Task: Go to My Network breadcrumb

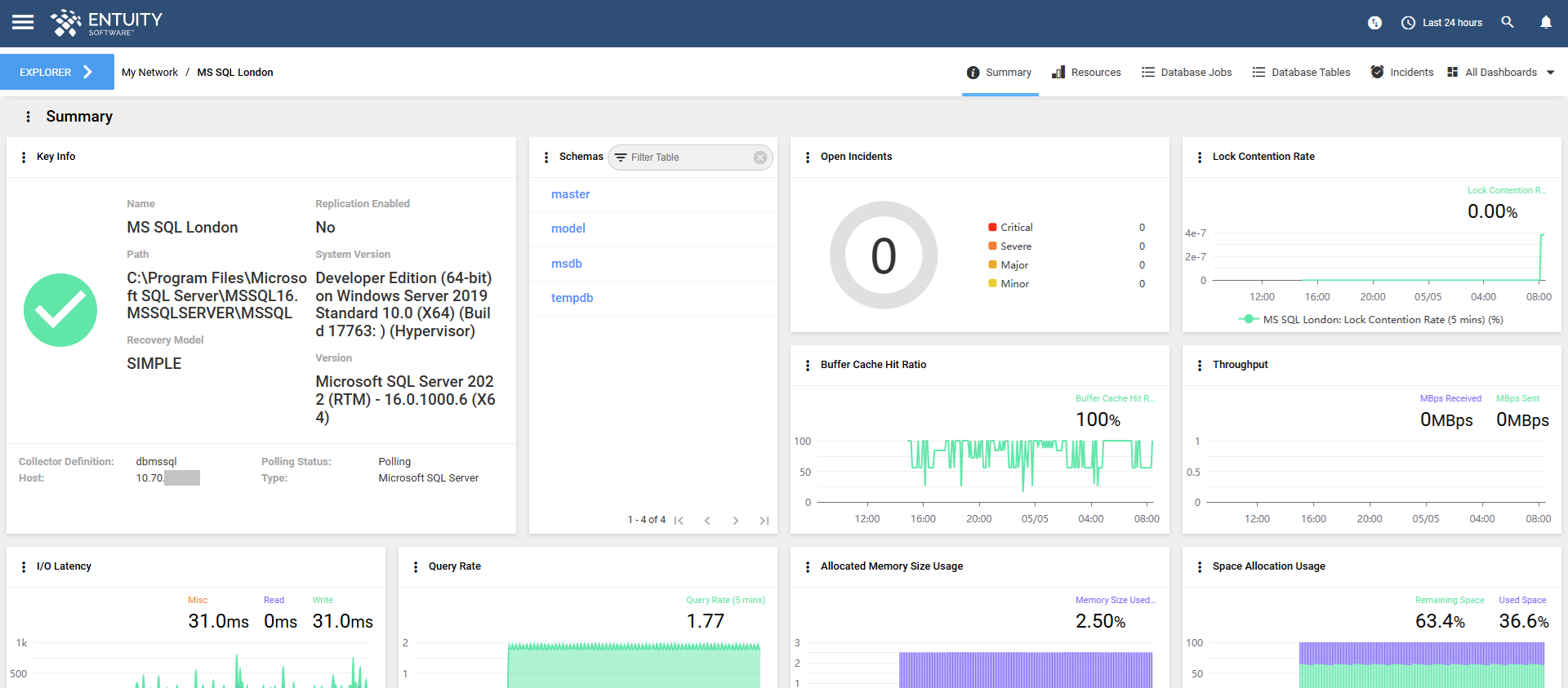Action: click(149, 72)
